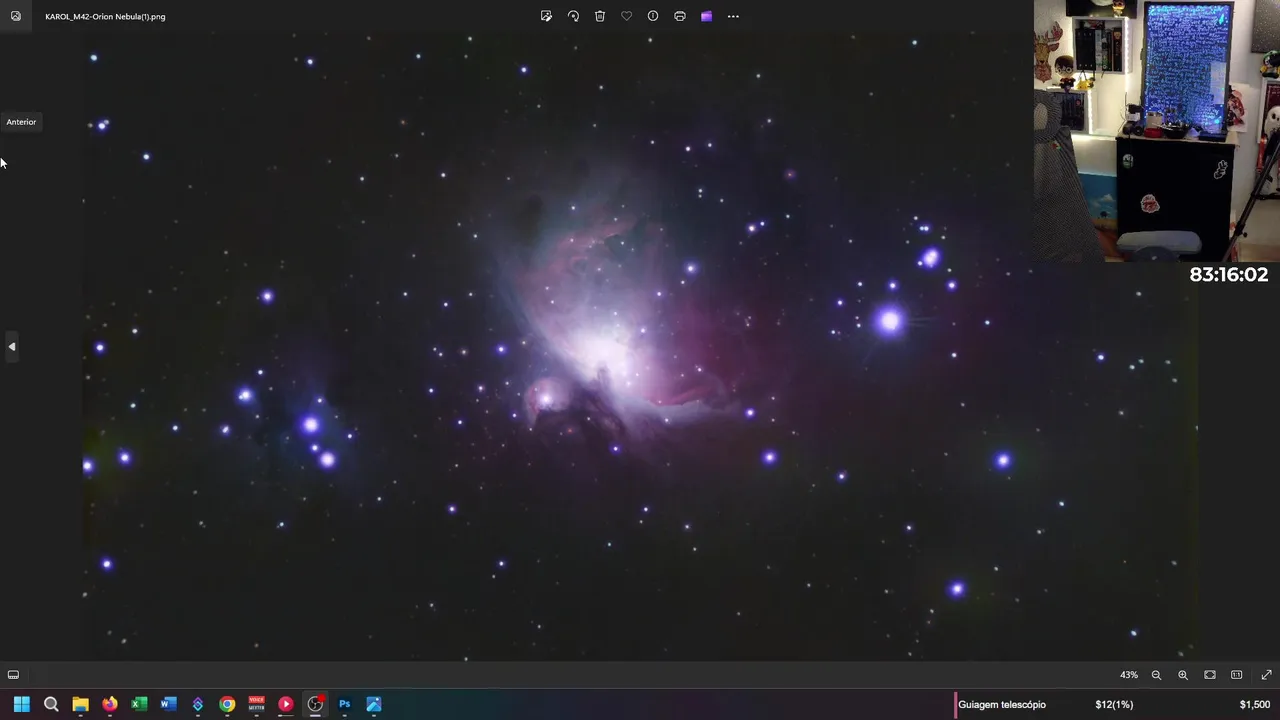Click the Guiagem telescópio goal label
The image size is (1280, 720).
1002,704
